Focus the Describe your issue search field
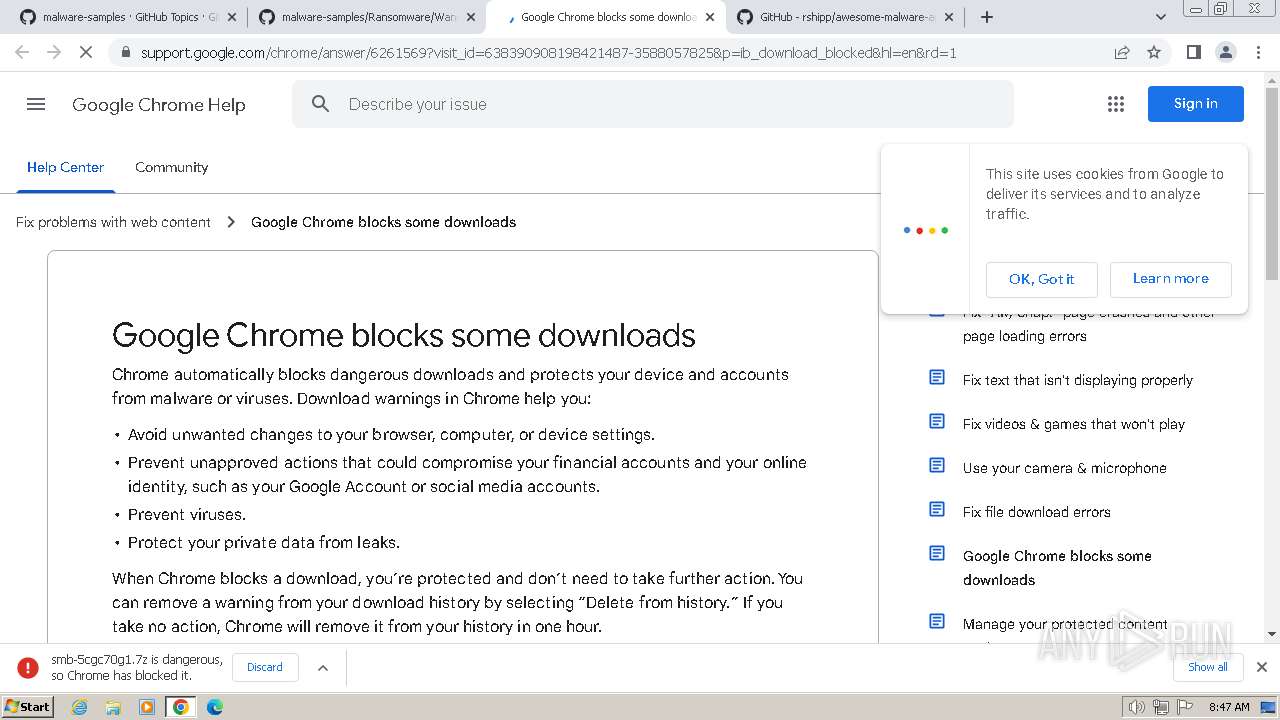 pos(653,104)
